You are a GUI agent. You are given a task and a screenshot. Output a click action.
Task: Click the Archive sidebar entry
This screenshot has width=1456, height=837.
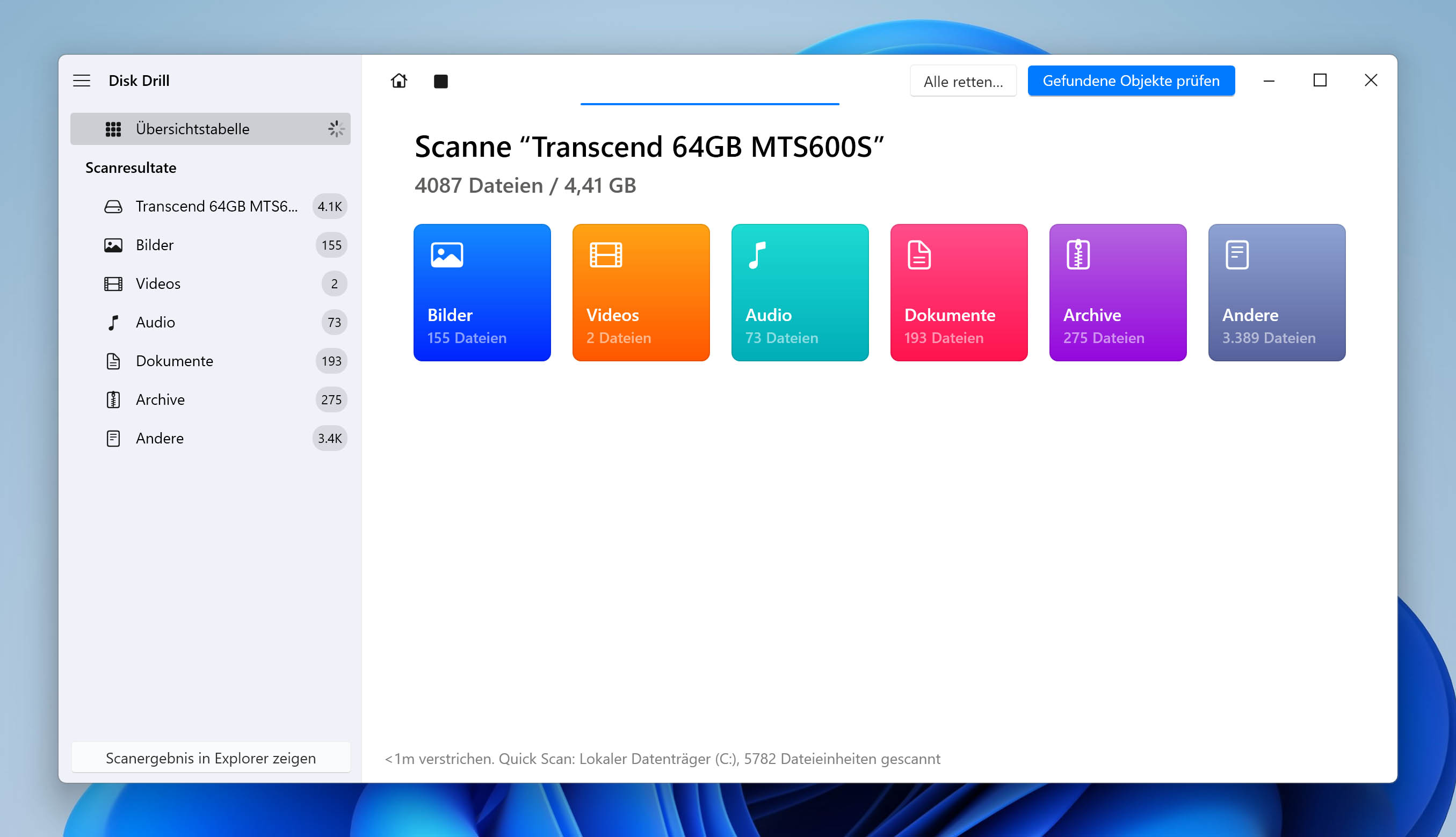point(160,399)
